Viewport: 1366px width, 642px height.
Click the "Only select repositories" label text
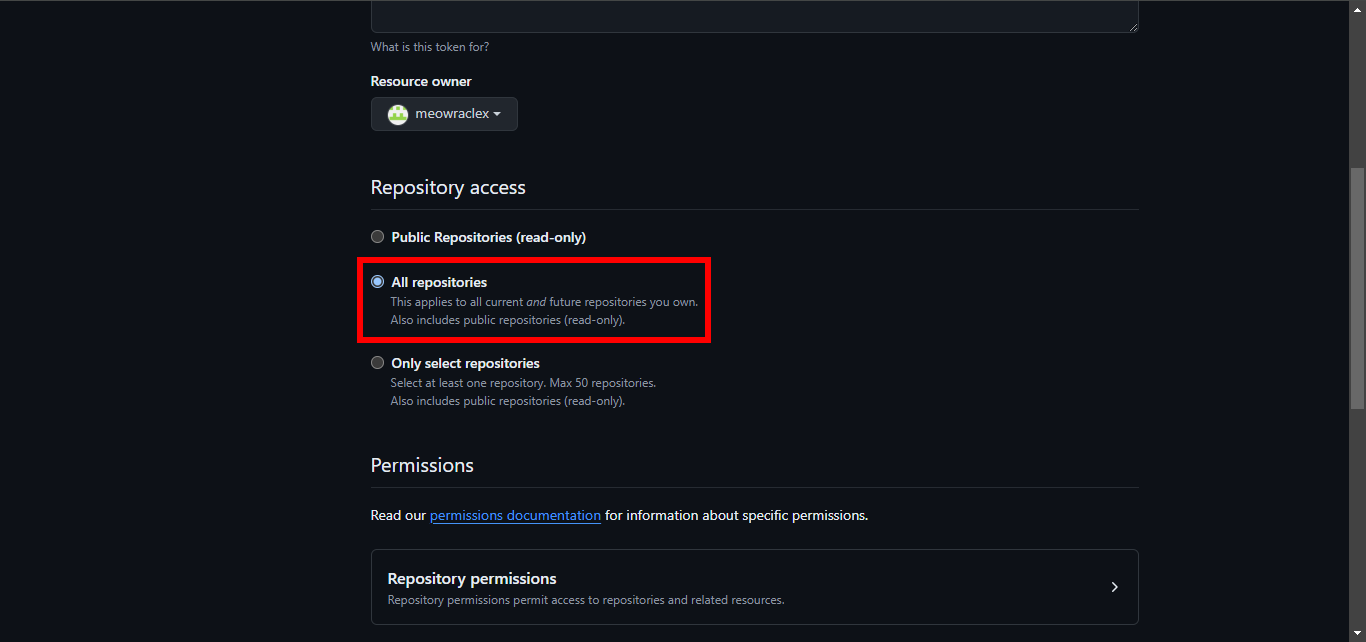465,363
